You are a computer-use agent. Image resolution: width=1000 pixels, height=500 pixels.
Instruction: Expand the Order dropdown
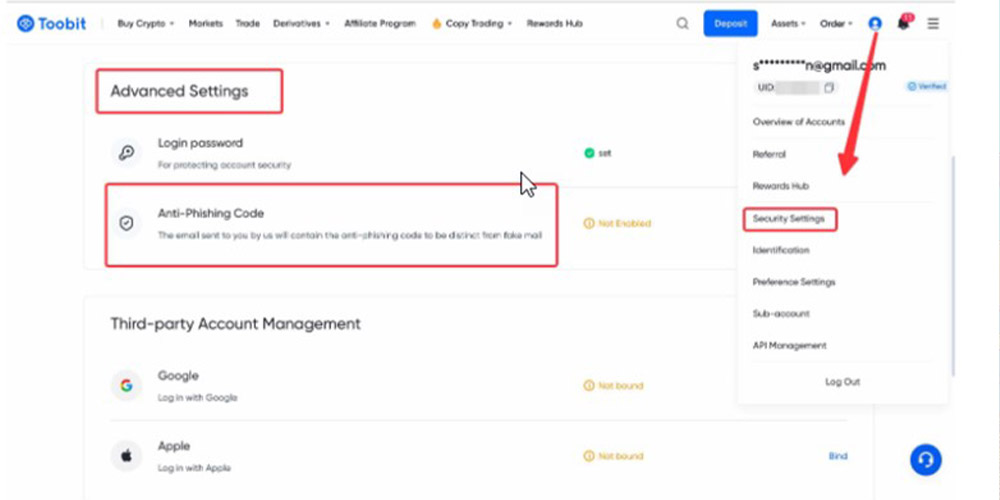[x=836, y=24]
